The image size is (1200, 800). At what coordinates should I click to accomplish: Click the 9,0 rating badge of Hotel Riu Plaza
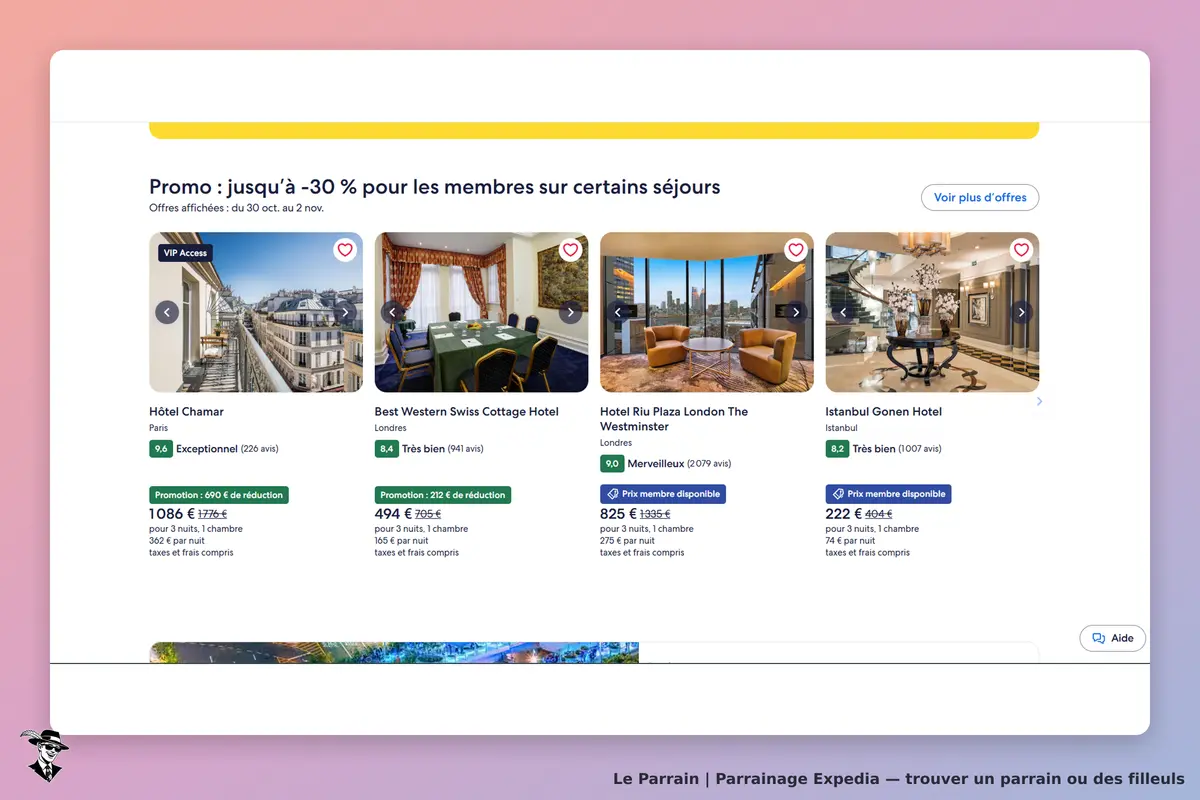coord(612,464)
